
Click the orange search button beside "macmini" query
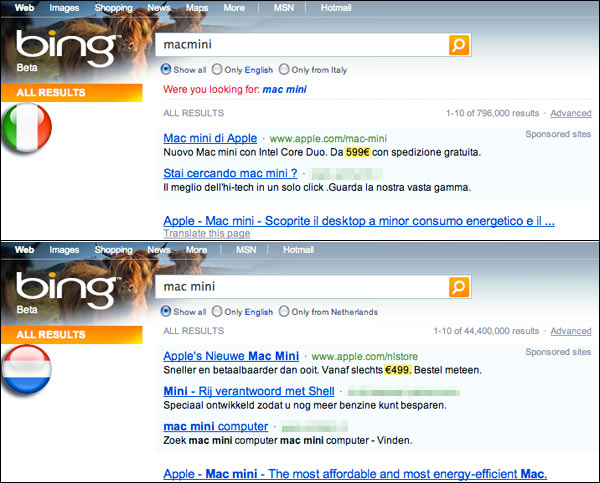coord(458,45)
